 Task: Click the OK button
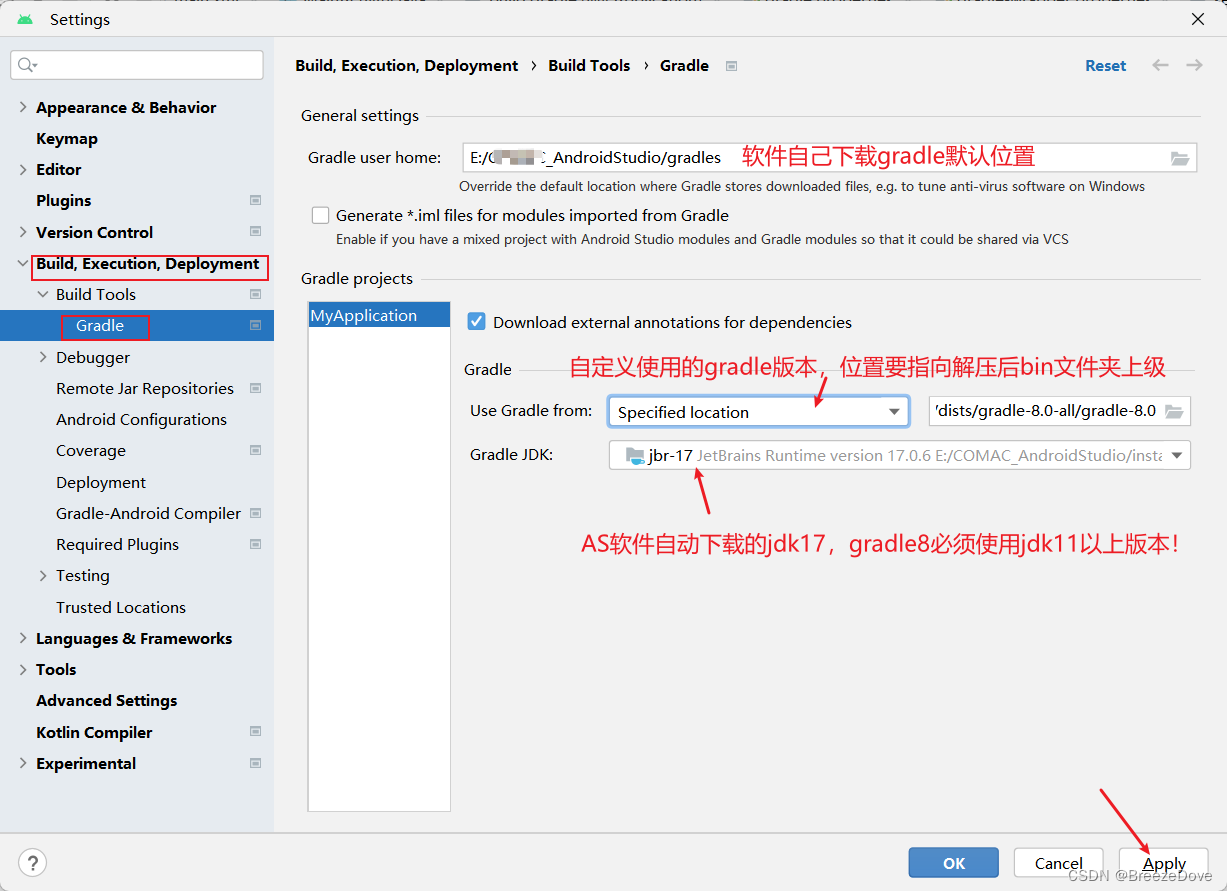(x=953, y=863)
